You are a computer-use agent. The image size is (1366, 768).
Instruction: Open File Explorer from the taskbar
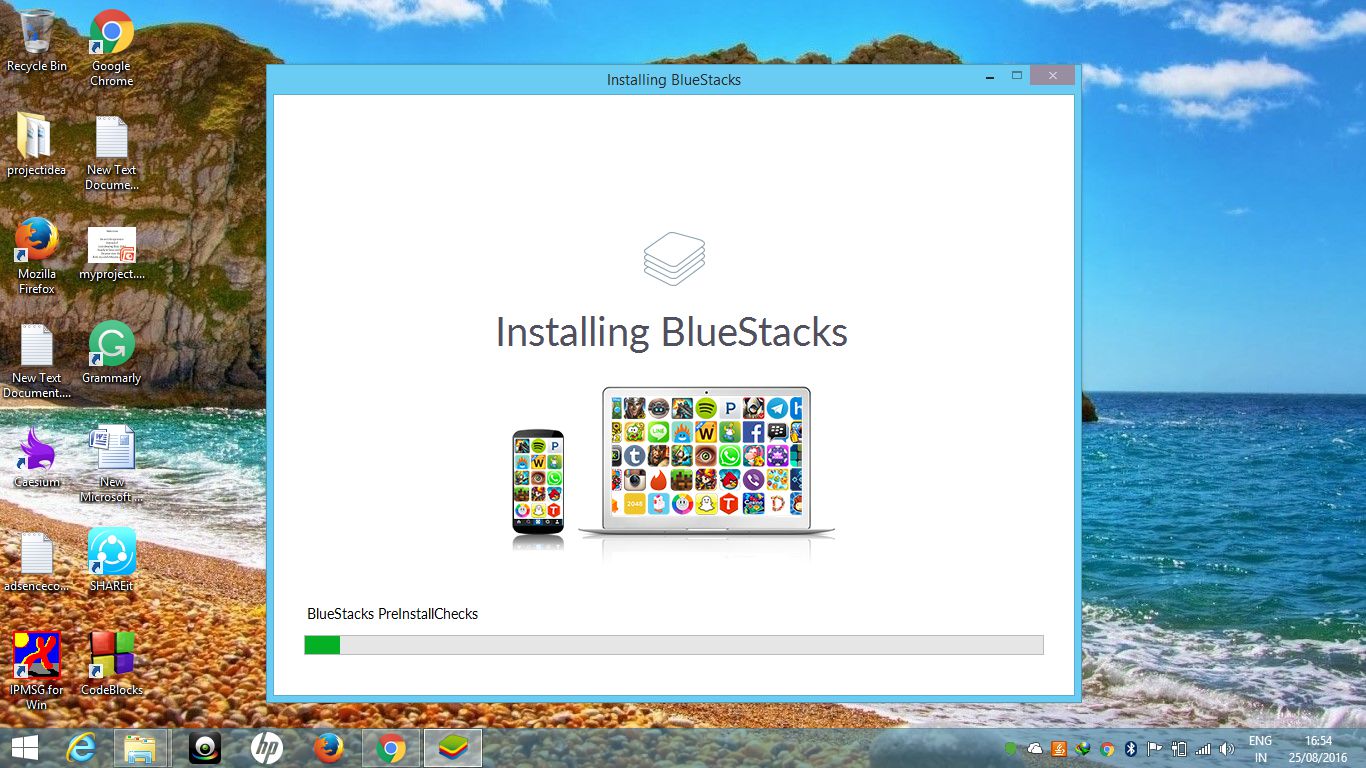[x=141, y=747]
